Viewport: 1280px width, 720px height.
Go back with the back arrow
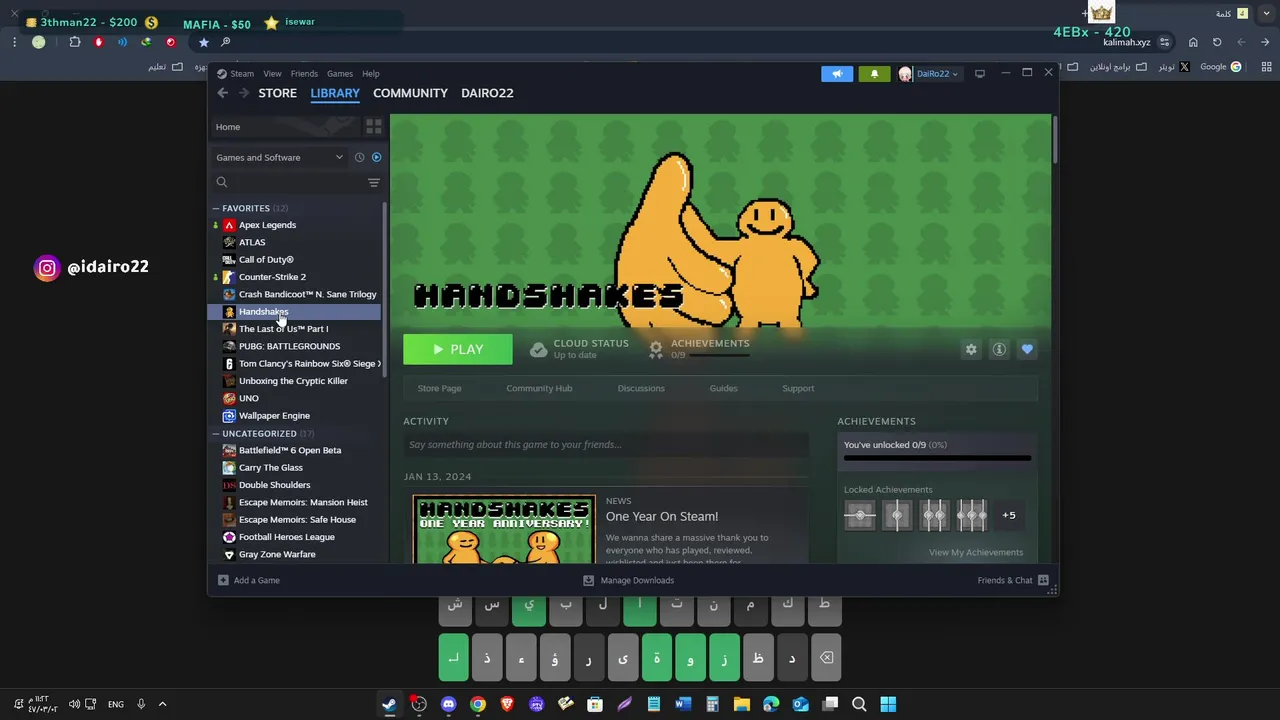(x=223, y=93)
